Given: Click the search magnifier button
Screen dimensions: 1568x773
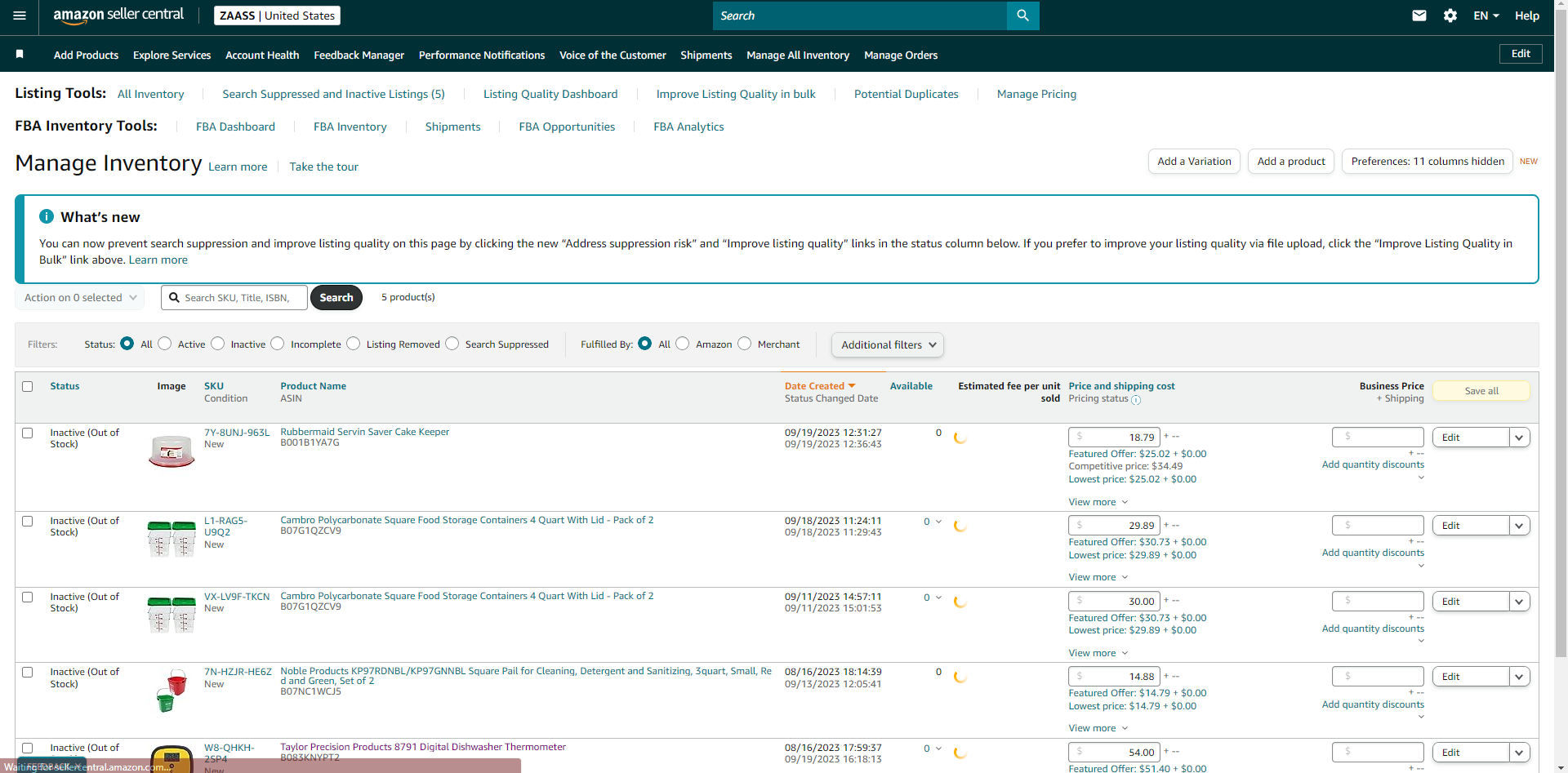Looking at the screenshot, I should tap(1022, 16).
